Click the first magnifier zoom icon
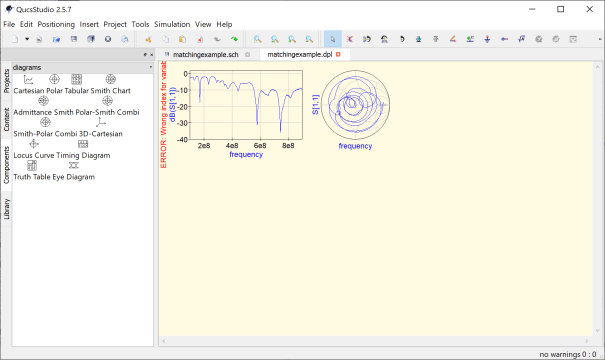The width and height of the screenshot is (605, 360). tap(257, 39)
